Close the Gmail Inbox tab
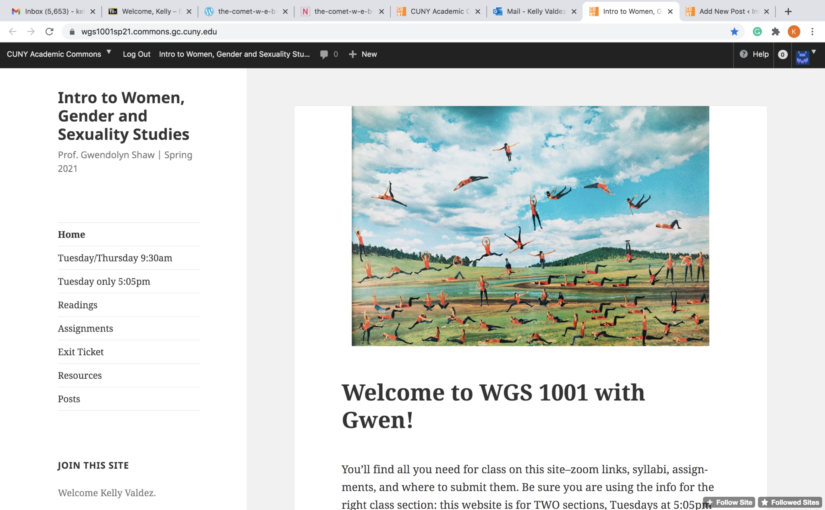825x510 pixels. (93, 11)
